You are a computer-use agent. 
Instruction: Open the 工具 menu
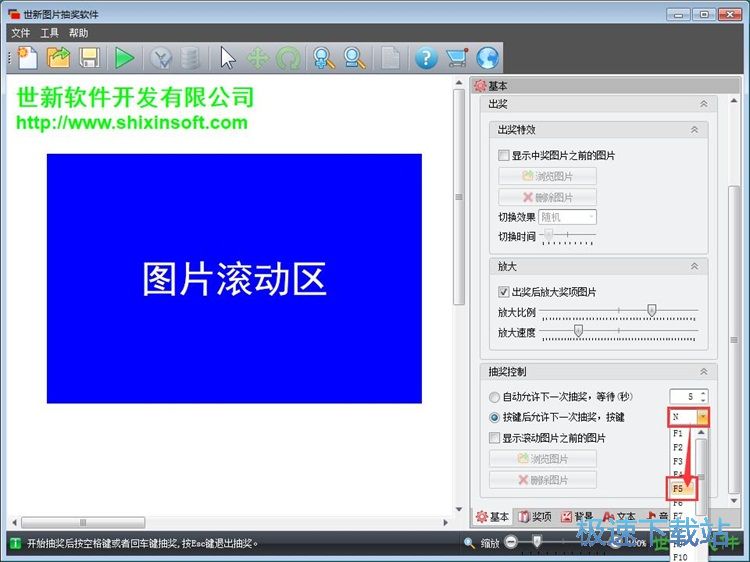(49, 33)
